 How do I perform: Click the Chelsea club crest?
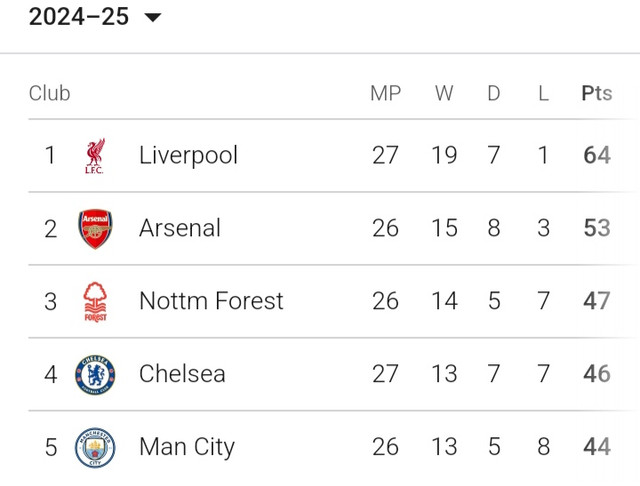click(95, 374)
